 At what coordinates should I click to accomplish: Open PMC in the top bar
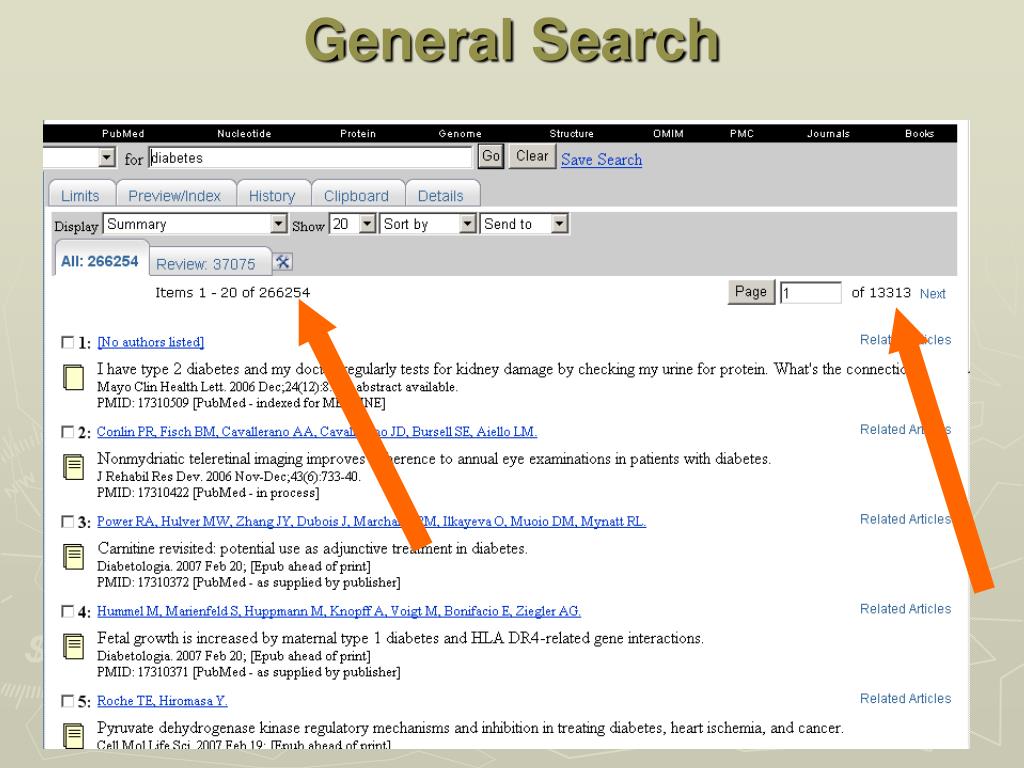click(x=742, y=133)
